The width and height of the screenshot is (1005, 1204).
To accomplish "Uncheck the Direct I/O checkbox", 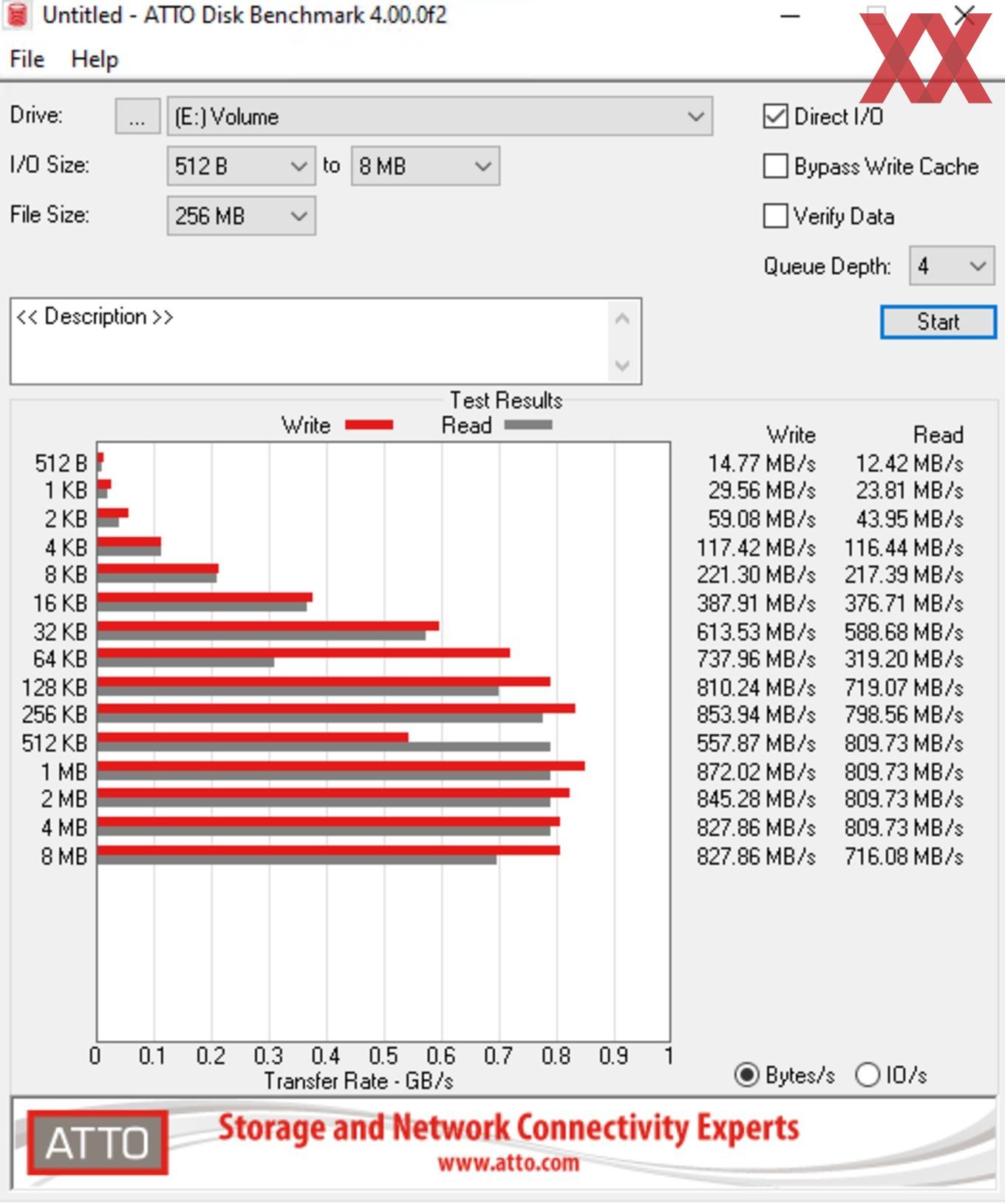I will coord(775,117).
